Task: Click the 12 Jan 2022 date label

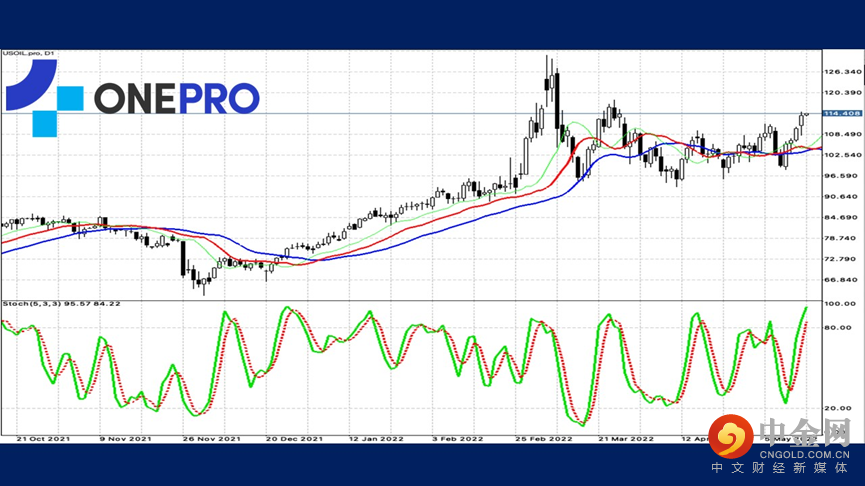Action: coord(376,439)
